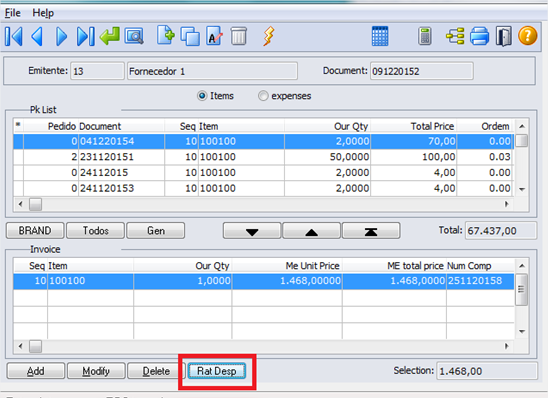Move item down with the down-arrow button

252,231
